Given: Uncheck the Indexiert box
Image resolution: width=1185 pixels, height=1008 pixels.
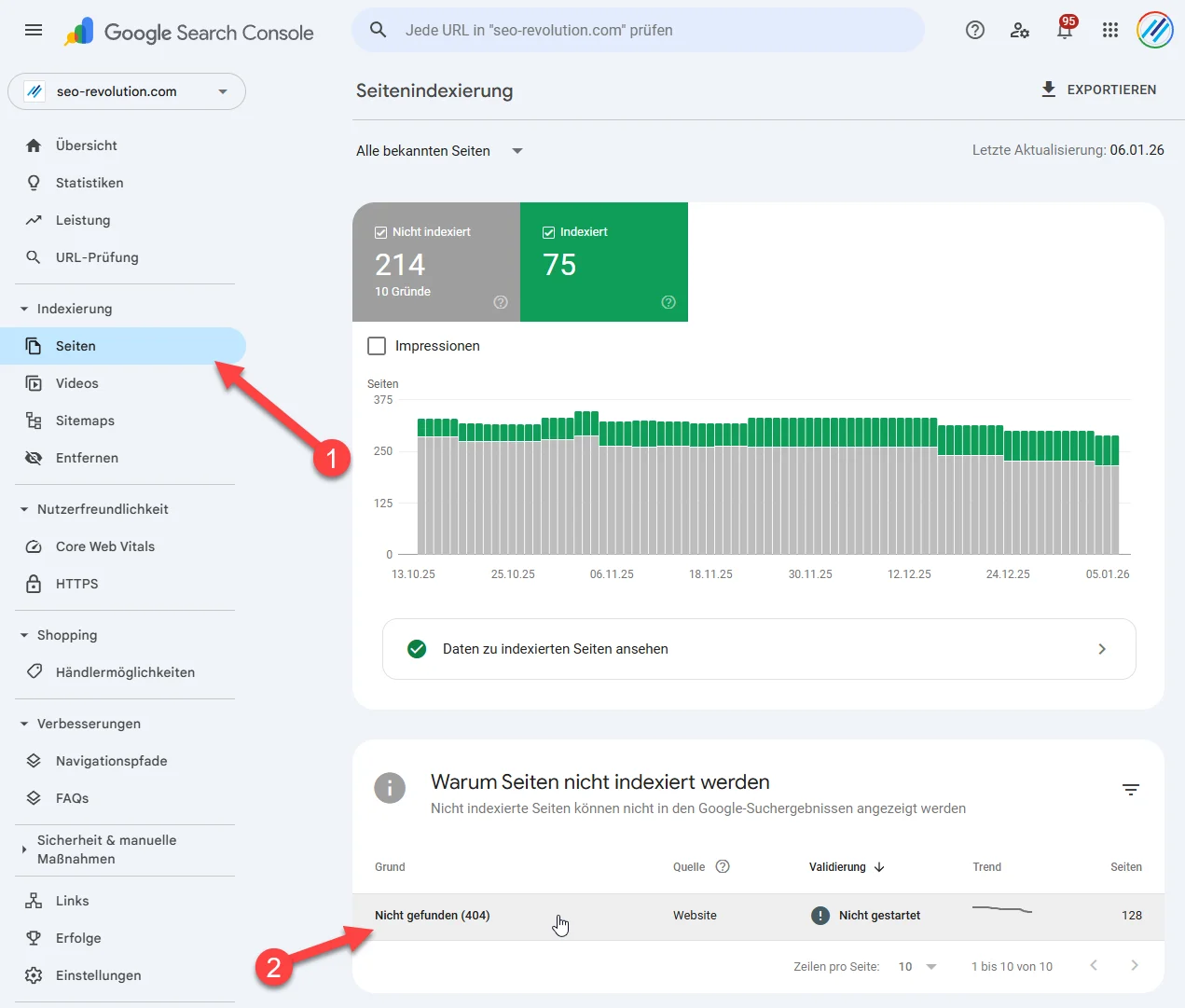Looking at the screenshot, I should (x=549, y=231).
